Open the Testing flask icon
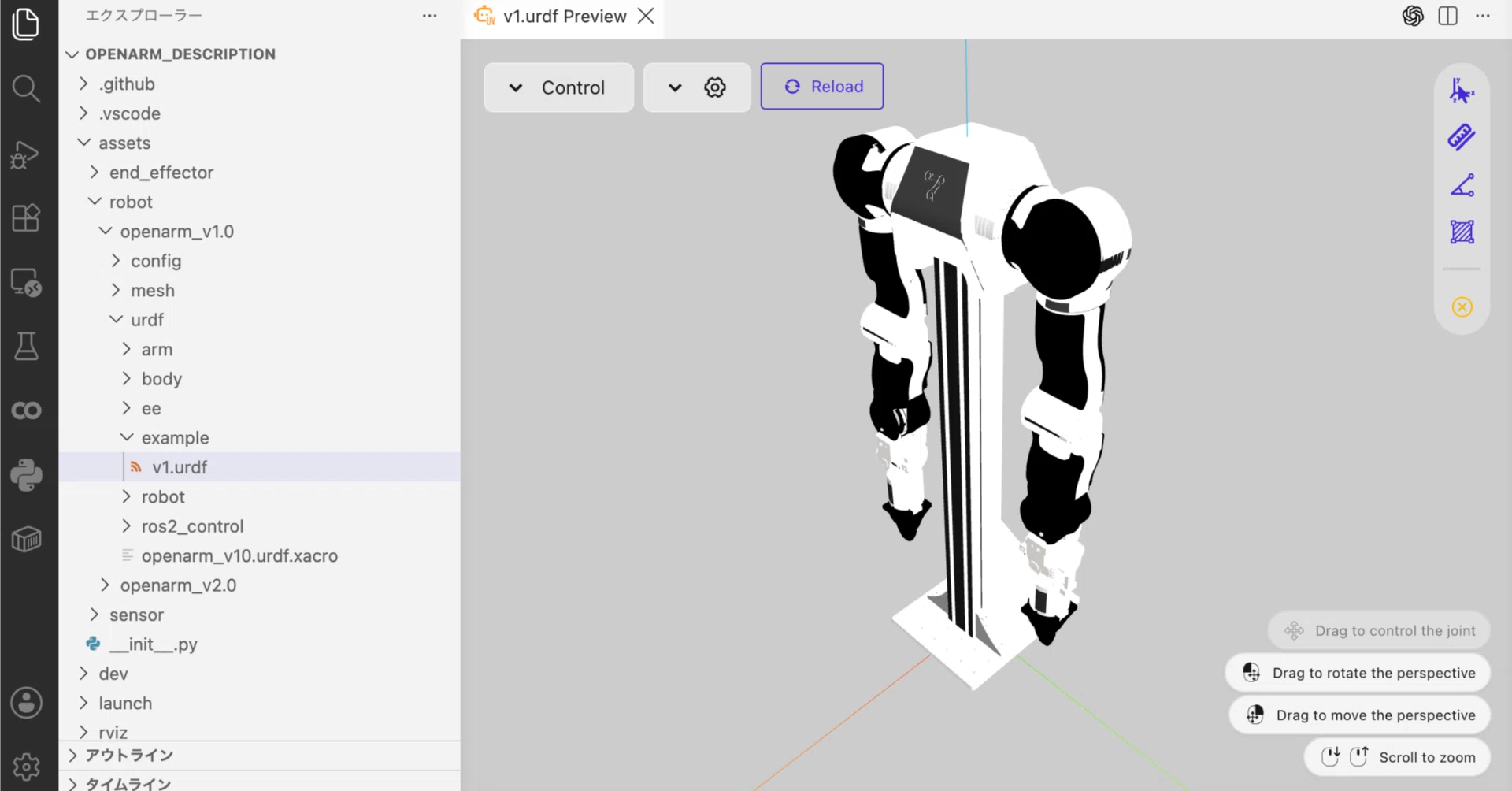Image resolution: width=1512 pixels, height=791 pixels. 26,346
